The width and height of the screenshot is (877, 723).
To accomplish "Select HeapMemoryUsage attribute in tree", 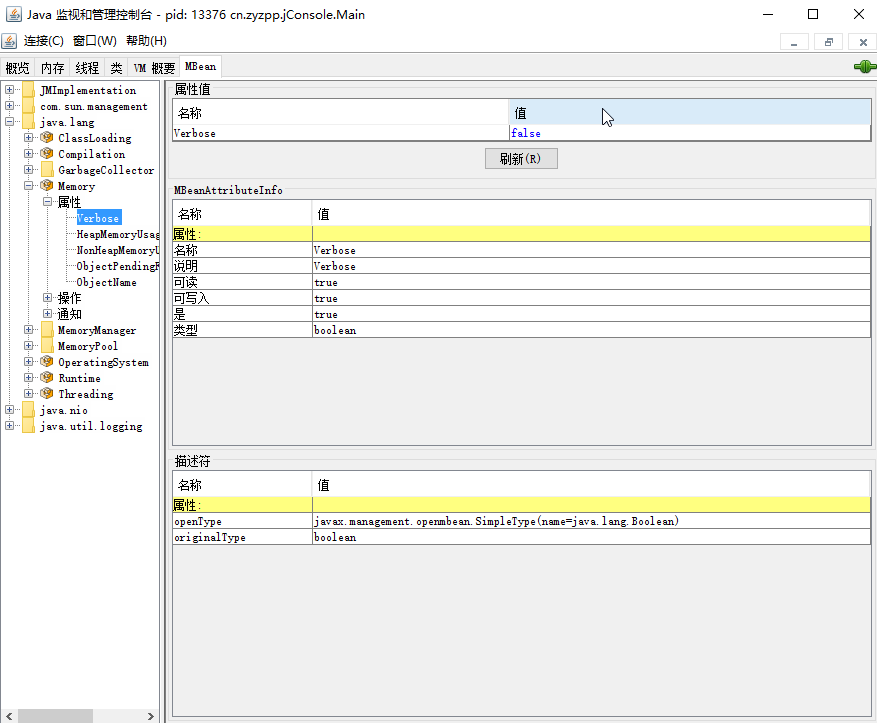I will pyautogui.click(x=118, y=234).
